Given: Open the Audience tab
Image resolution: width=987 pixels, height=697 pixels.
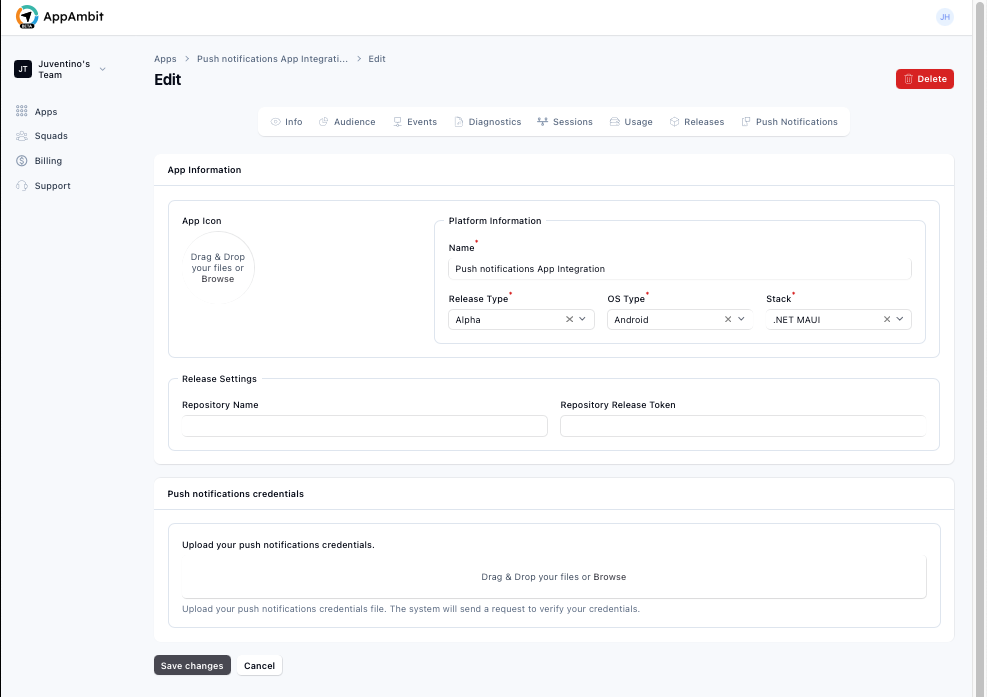Looking at the screenshot, I should 347,121.
